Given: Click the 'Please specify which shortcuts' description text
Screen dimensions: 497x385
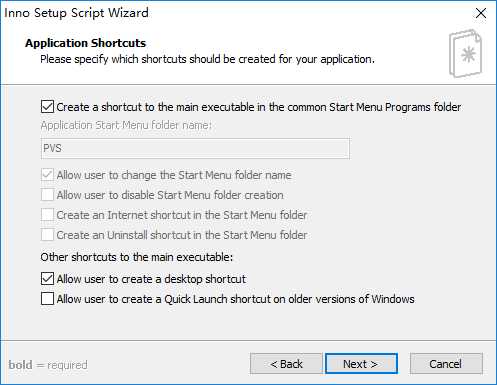Looking at the screenshot, I should pyautogui.click(x=207, y=59).
